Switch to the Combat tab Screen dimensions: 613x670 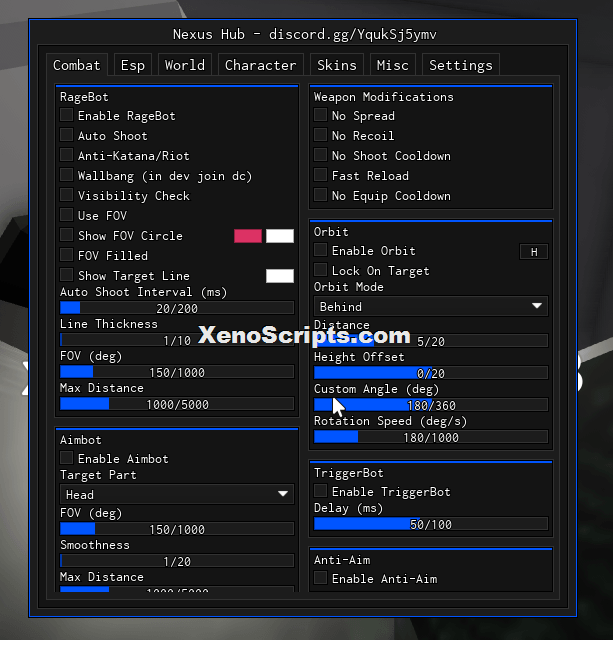(76, 65)
